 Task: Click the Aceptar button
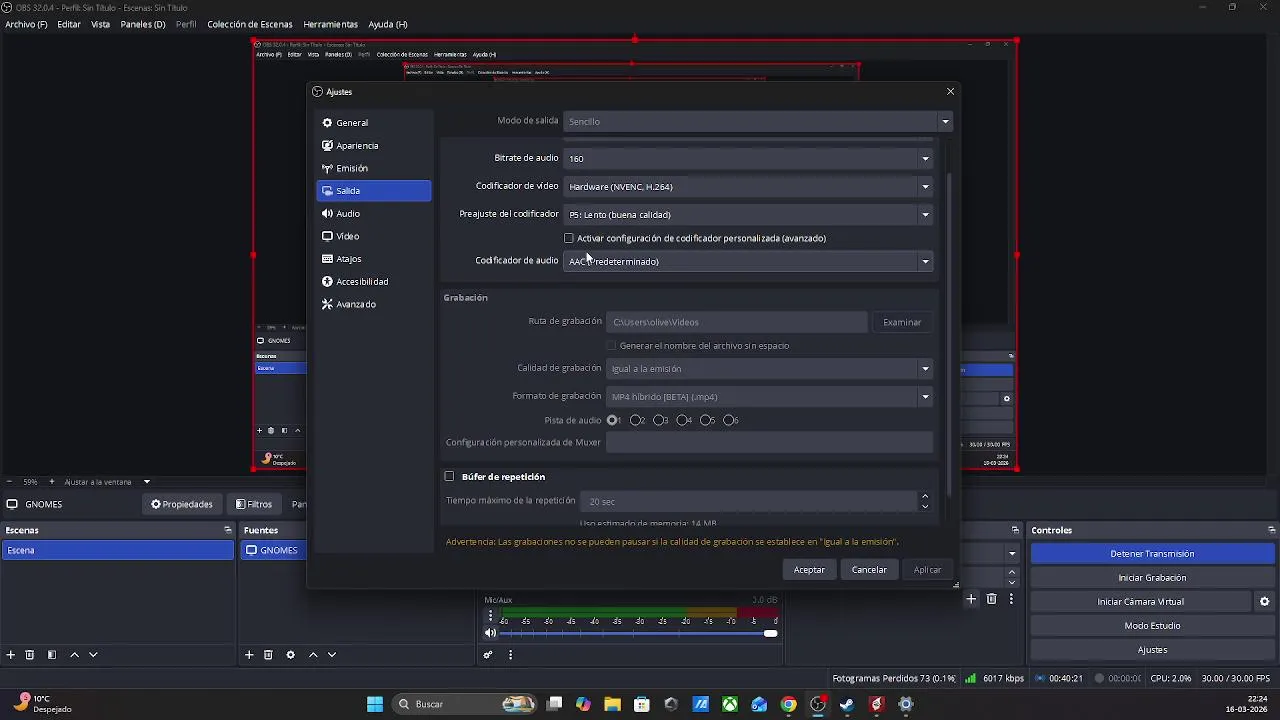[x=809, y=569]
